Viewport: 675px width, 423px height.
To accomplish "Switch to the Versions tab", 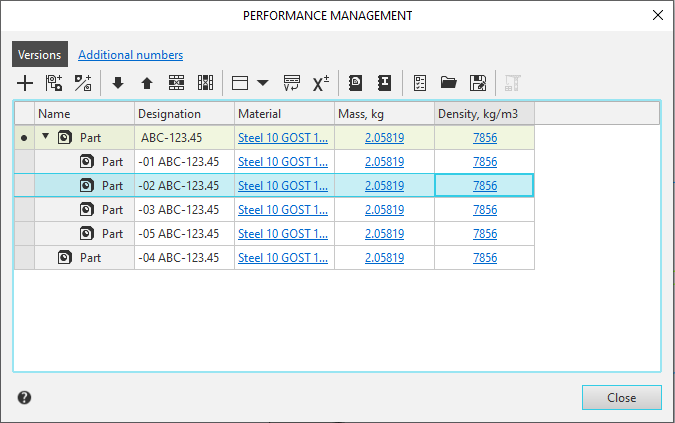I will coord(40,55).
